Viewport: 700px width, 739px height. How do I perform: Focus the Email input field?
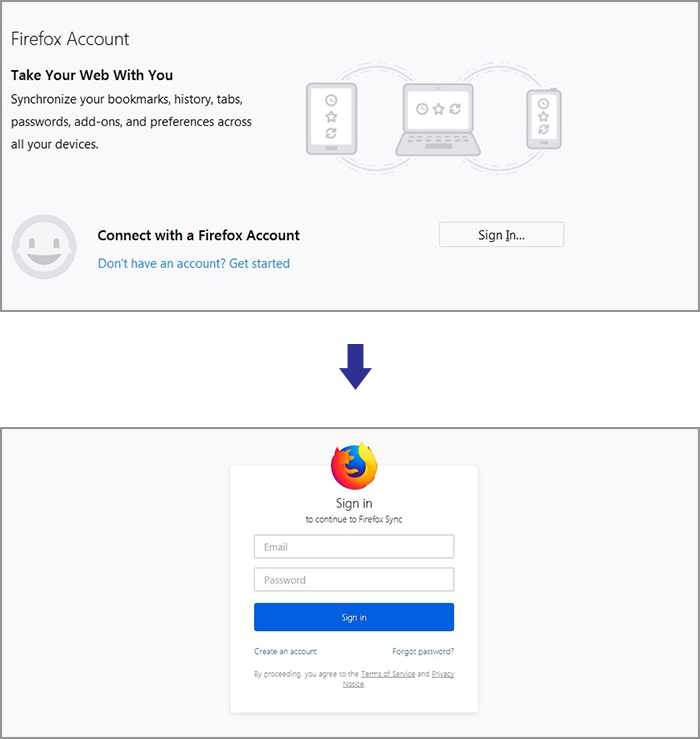click(354, 547)
